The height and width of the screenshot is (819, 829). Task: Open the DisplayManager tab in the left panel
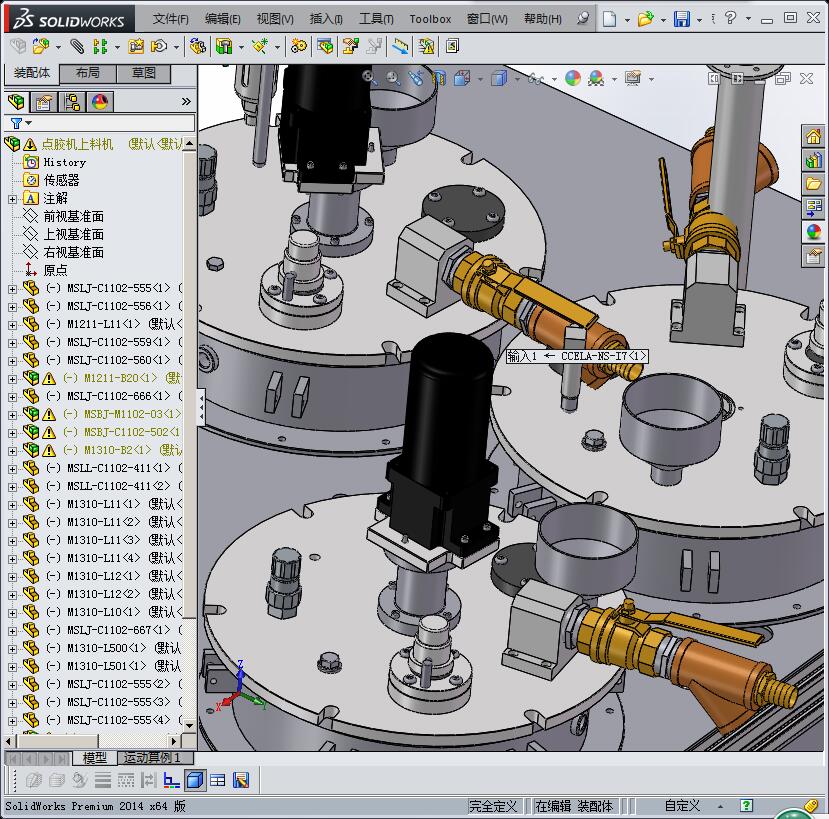(x=100, y=102)
